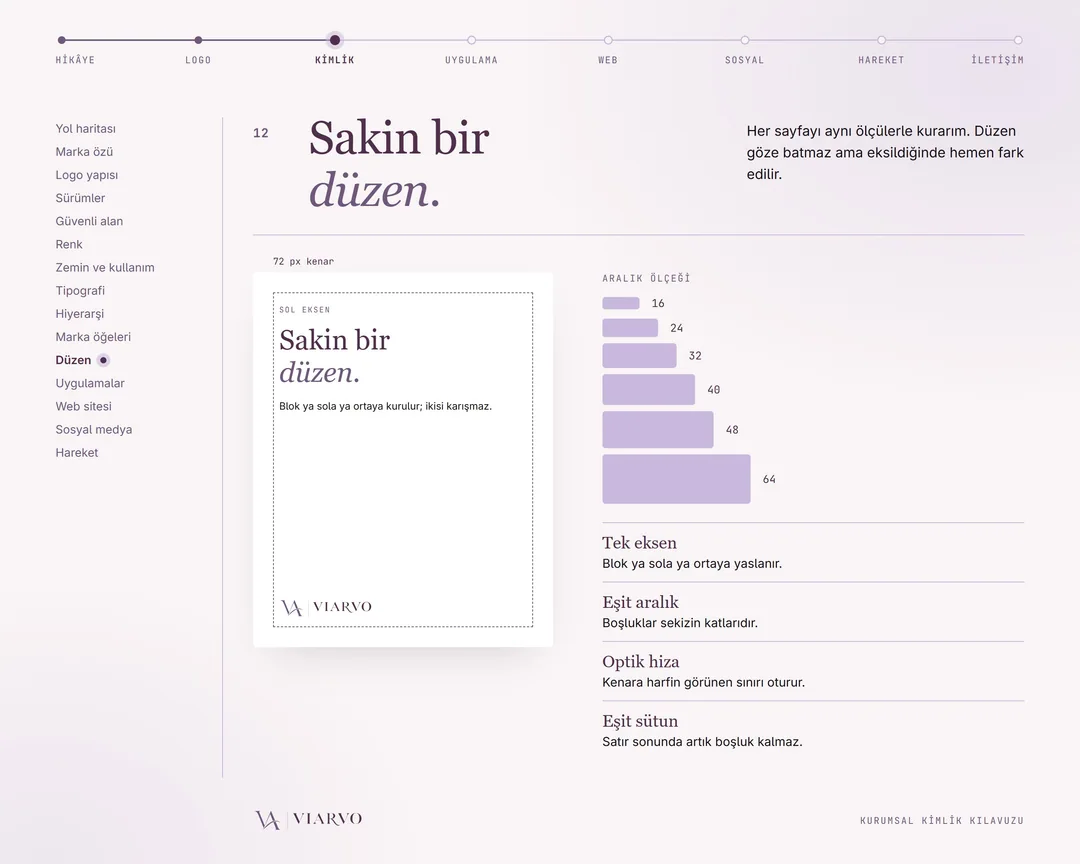Select Hiyerarşi in the sidebar

tap(79, 313)
